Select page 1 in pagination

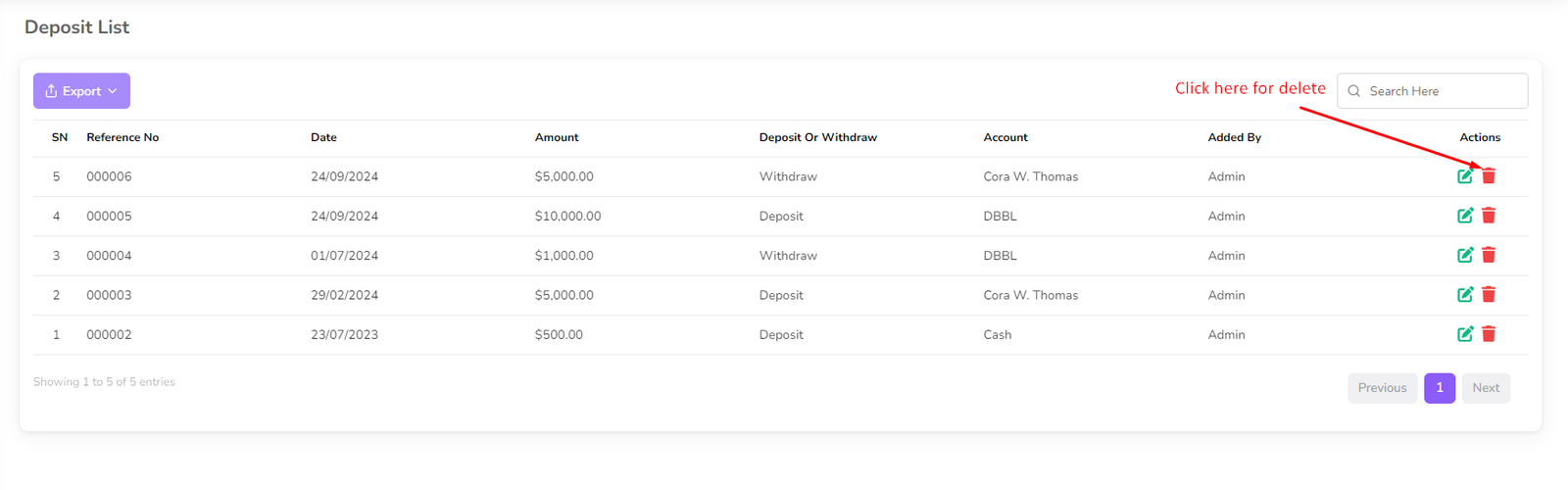click(x=1439, y=388)
